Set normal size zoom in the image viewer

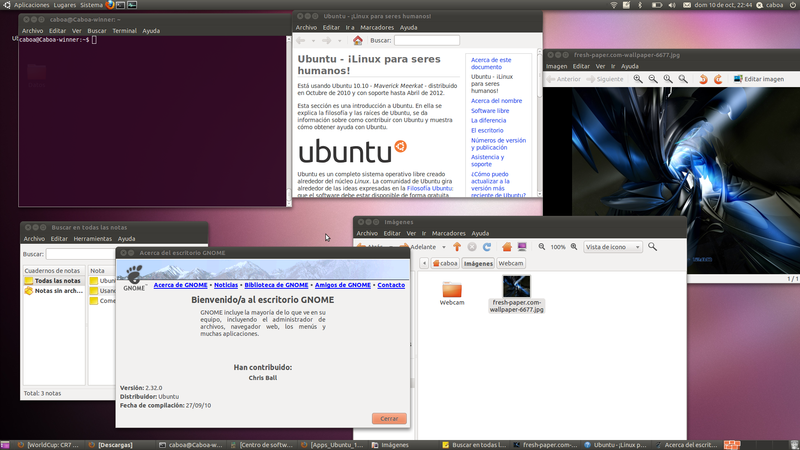pyautogui.click(x=668, y=79)
